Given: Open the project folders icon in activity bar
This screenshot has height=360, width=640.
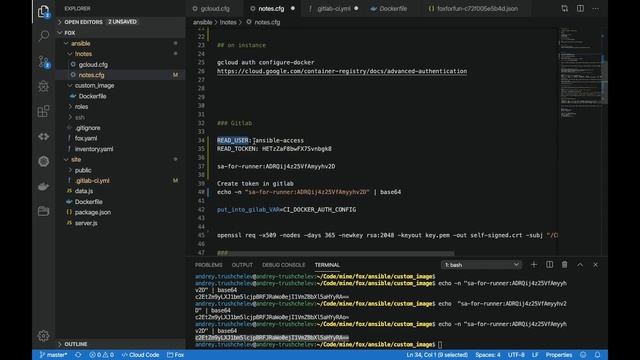Looking at the screenshot, I should (43, 211).
